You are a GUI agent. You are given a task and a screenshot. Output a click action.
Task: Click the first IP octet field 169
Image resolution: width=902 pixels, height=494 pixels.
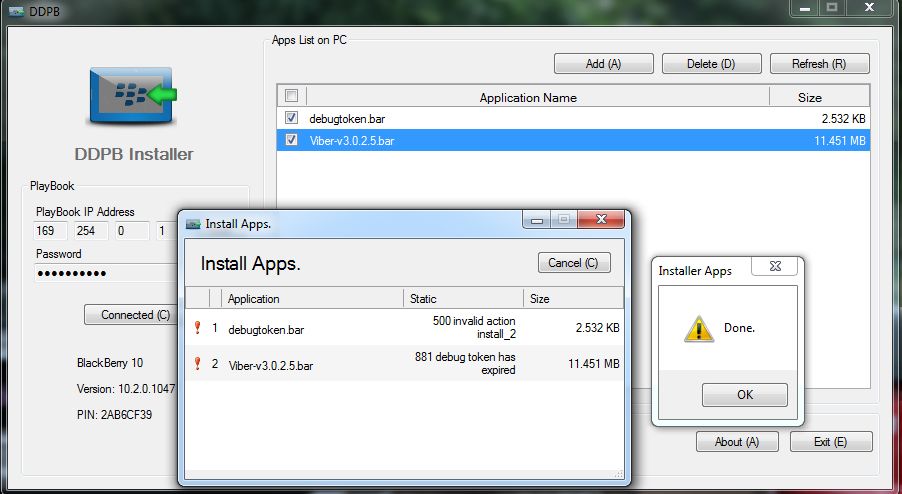point(50,231)
